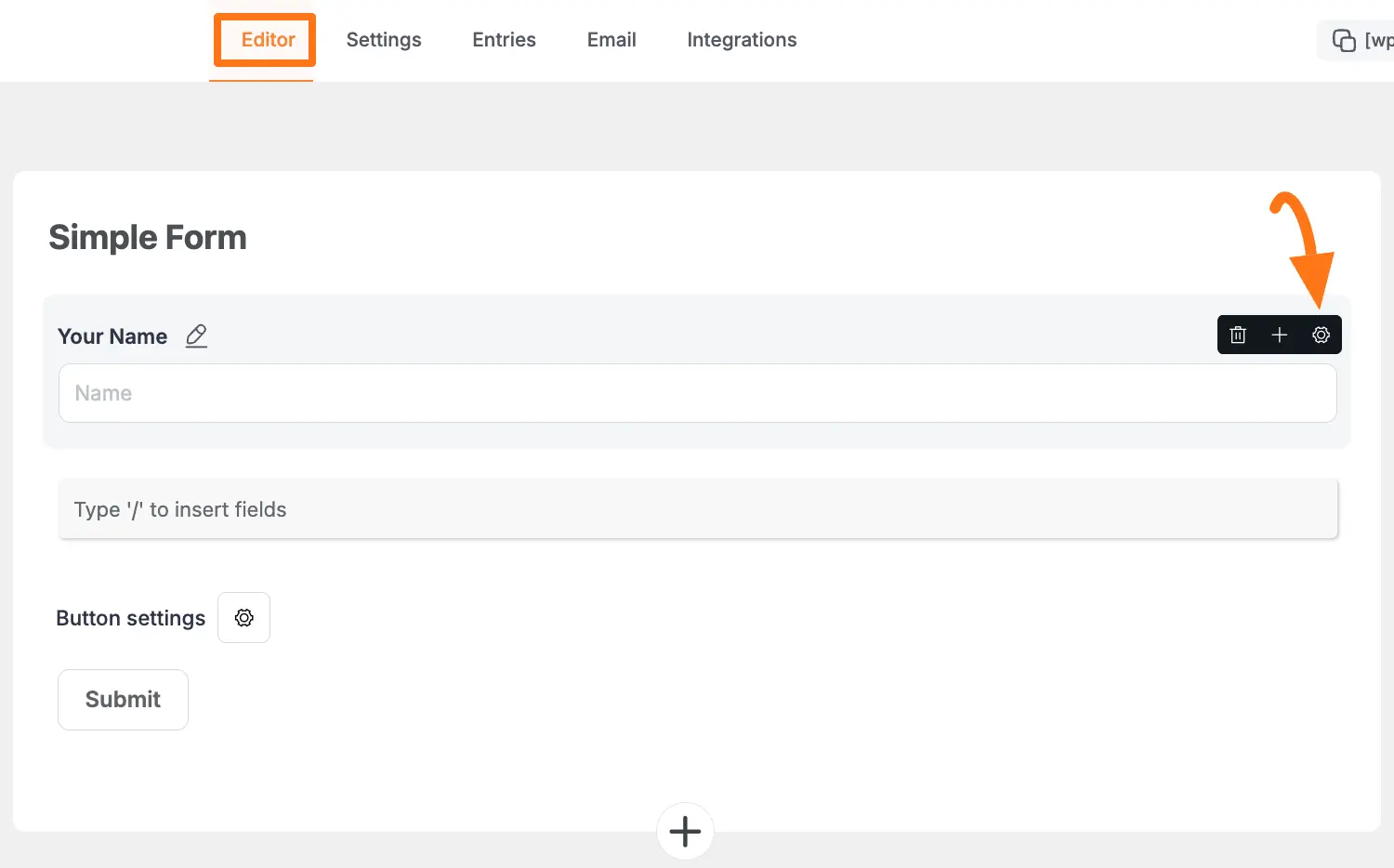The image size is (1394, 868).
Task: Click pencil icon to rename Your Name label
Action: 196,335
